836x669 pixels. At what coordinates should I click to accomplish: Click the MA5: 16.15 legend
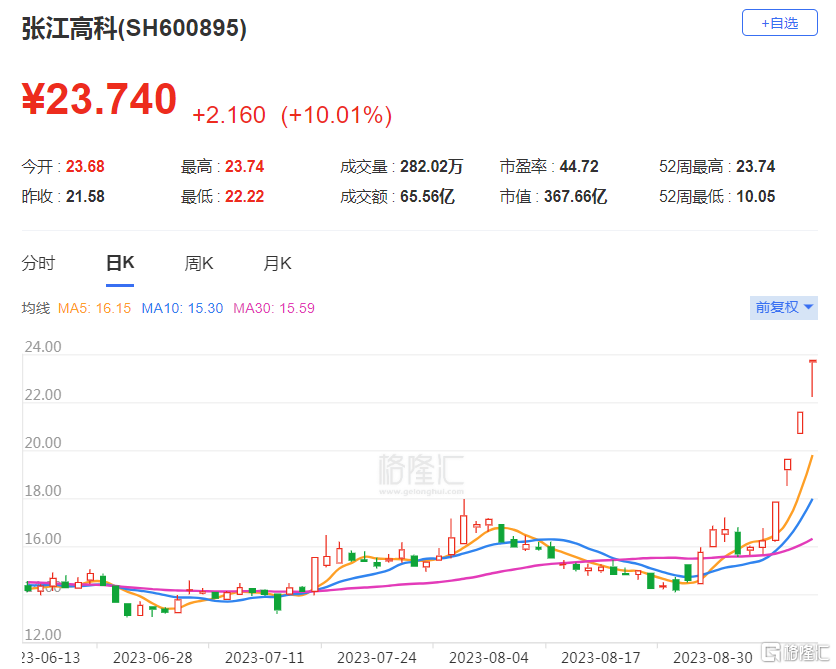tap(94, 308)
